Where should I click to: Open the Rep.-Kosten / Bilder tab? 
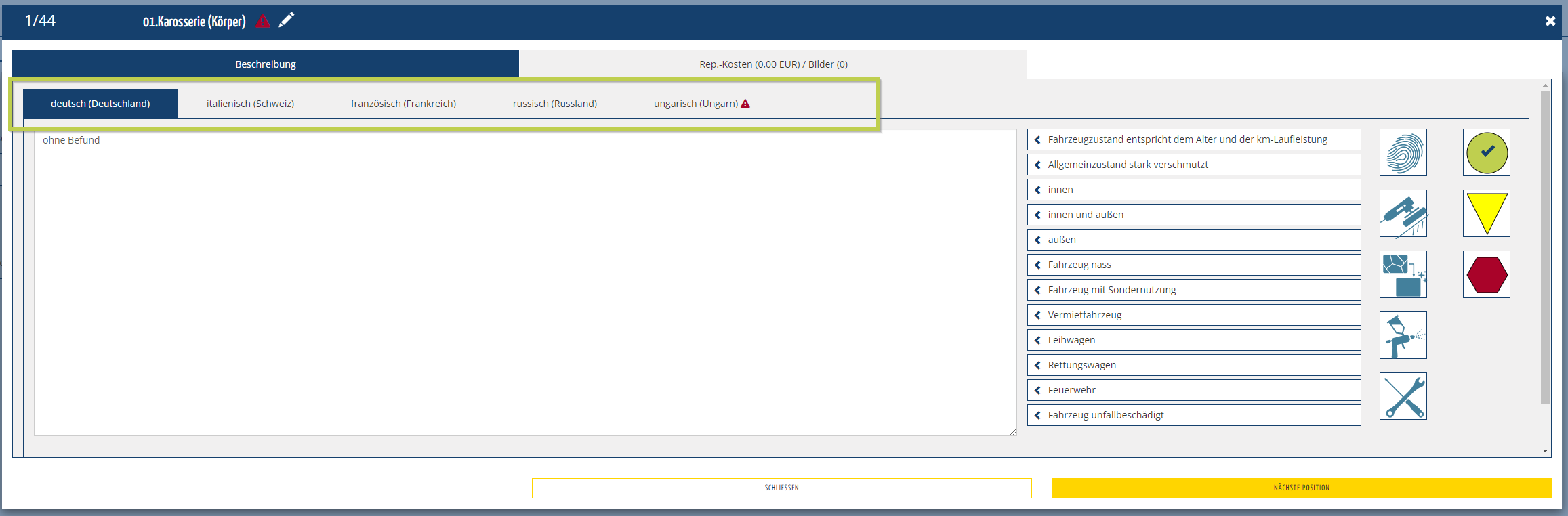[x=772, y=64]
